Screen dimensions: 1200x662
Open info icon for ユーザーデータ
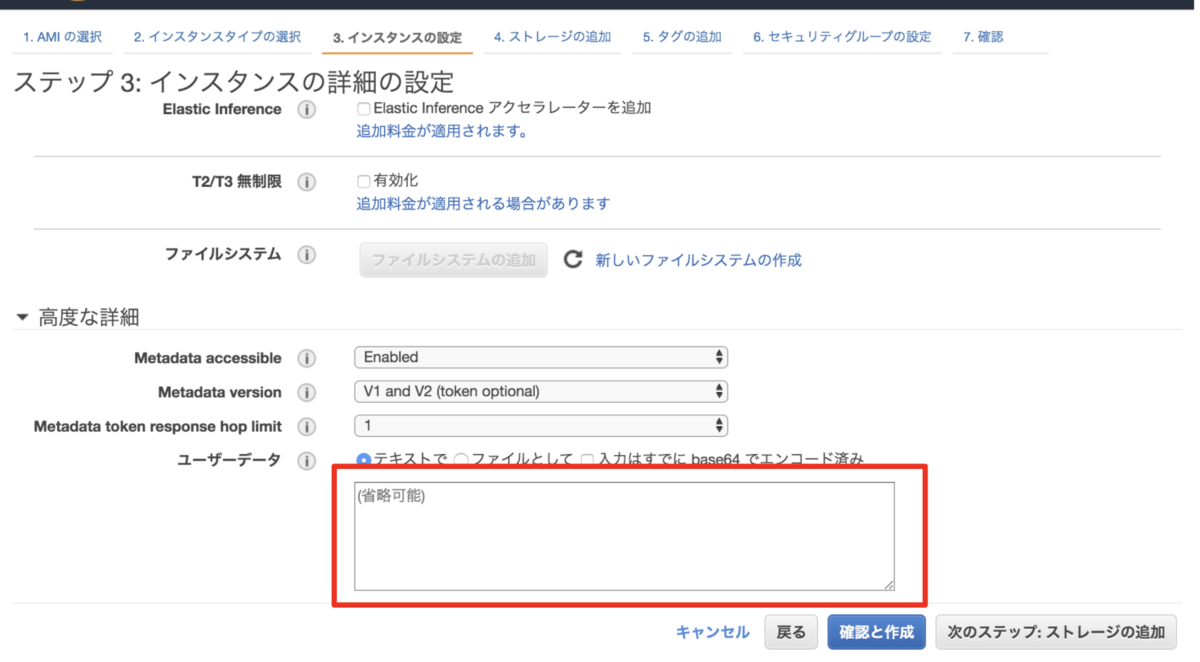click(307, 461)
